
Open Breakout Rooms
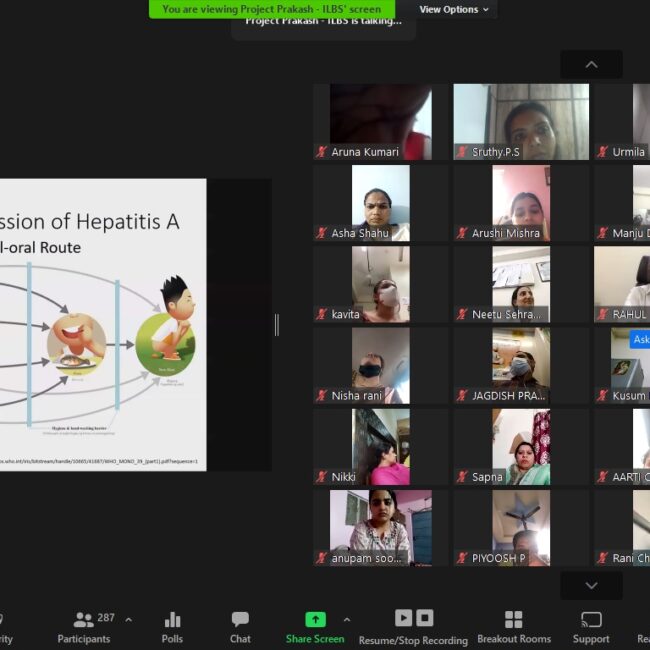coord(513,627)
